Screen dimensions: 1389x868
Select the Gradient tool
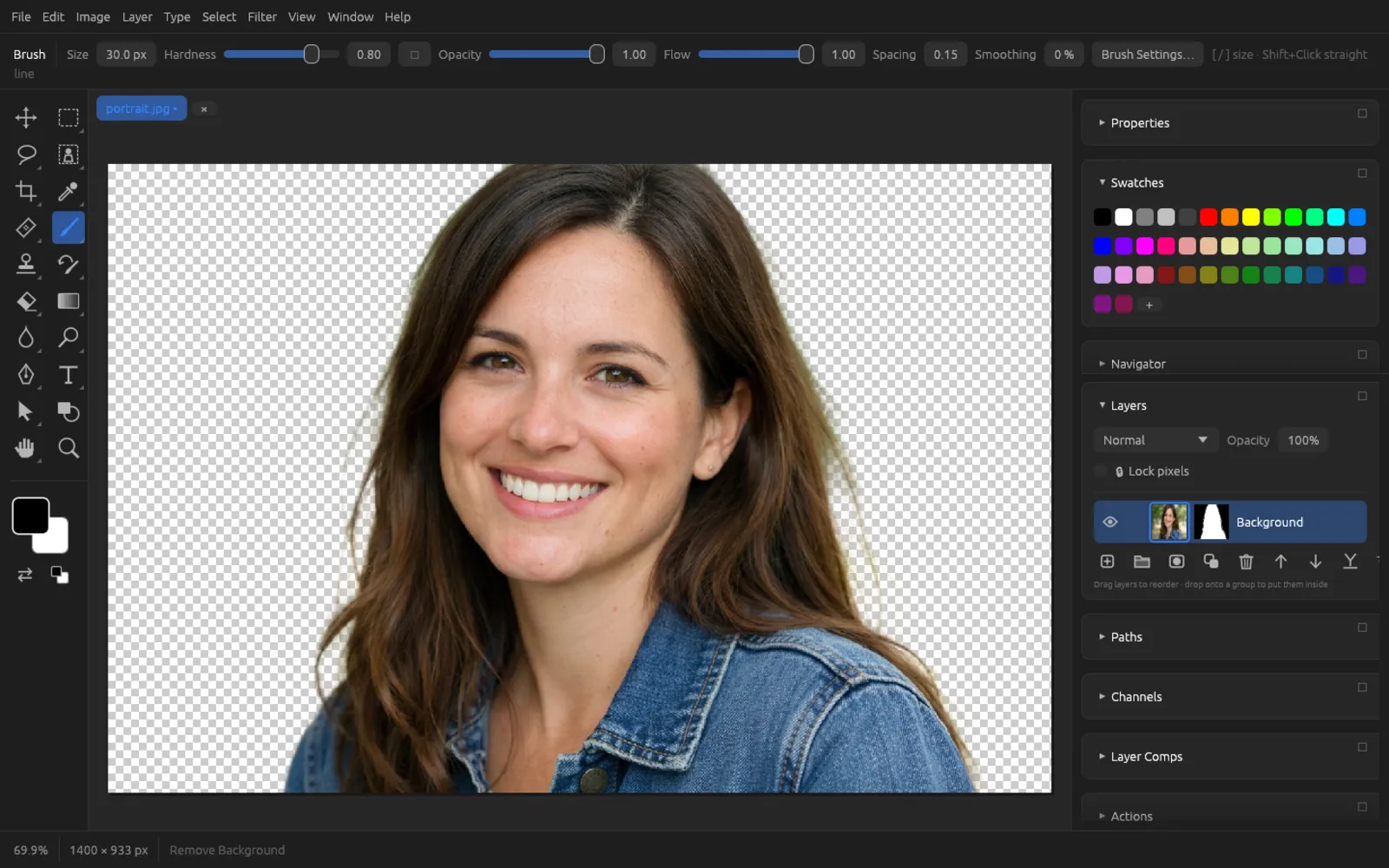point(68,301)
